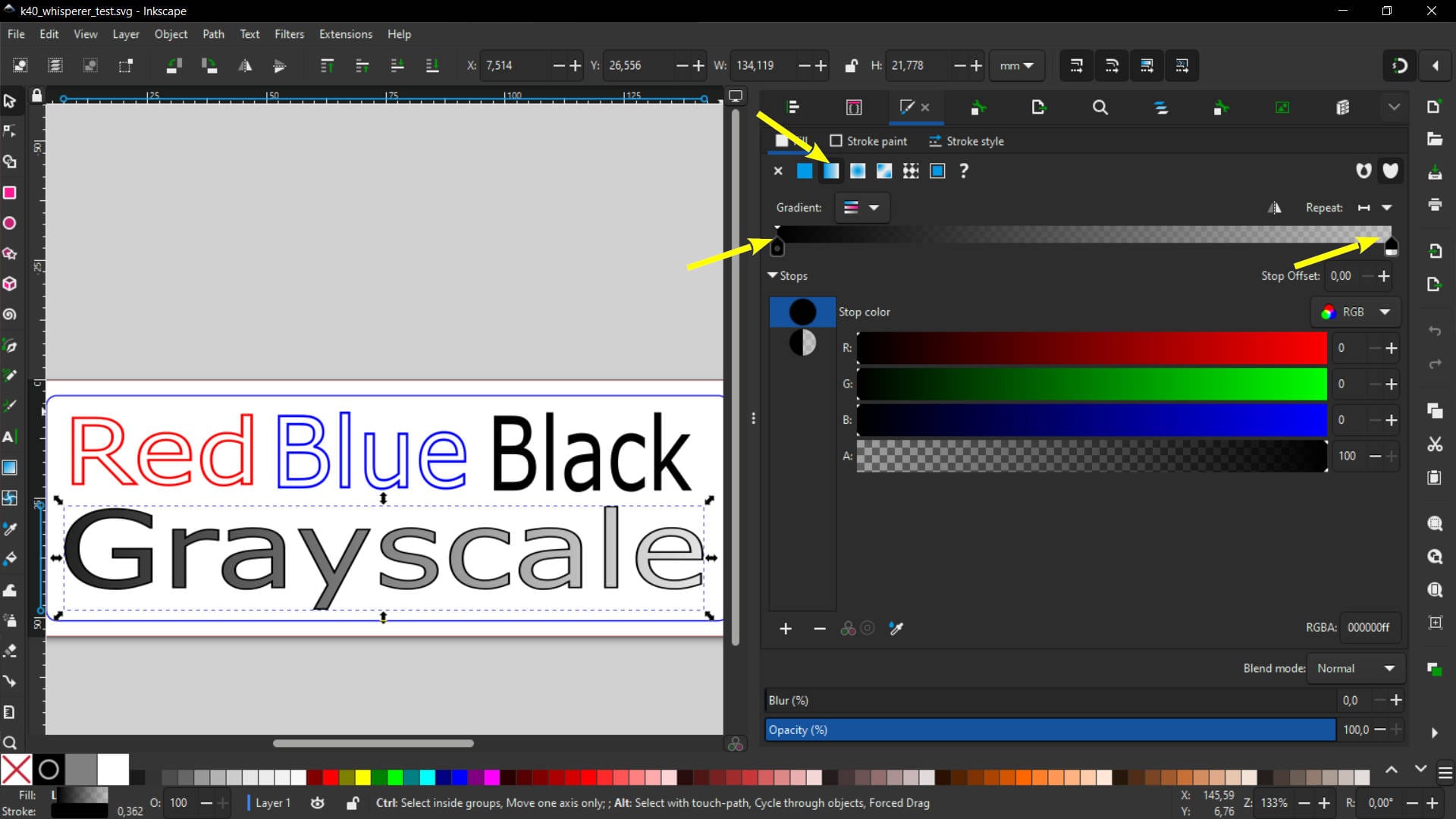Select the Gradient tool
1456x819 pixels.
[10, 468]
